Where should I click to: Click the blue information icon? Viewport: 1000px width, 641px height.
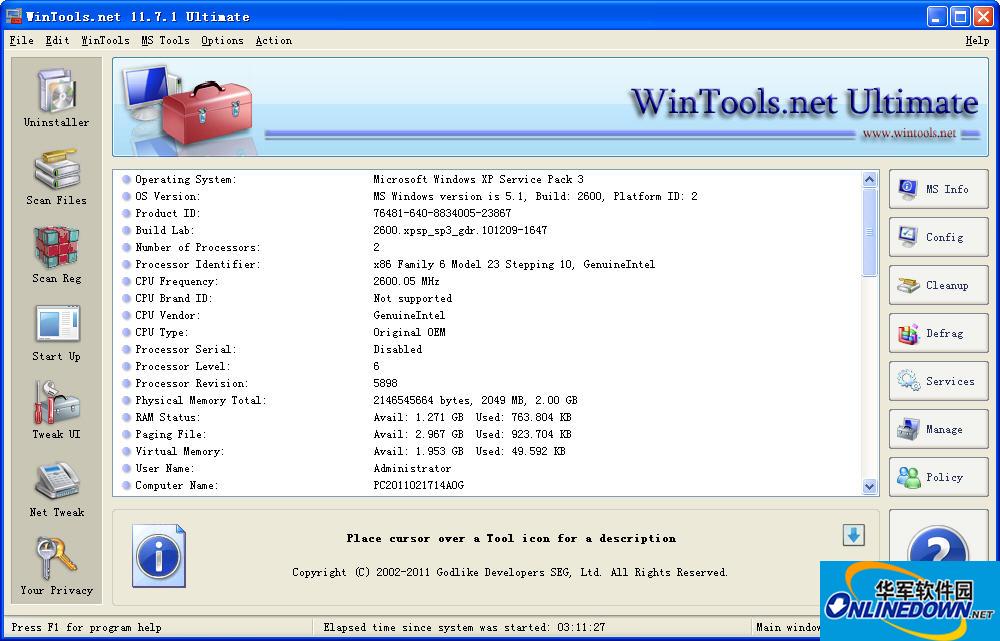pyautogui.click(x=158, y=553)
